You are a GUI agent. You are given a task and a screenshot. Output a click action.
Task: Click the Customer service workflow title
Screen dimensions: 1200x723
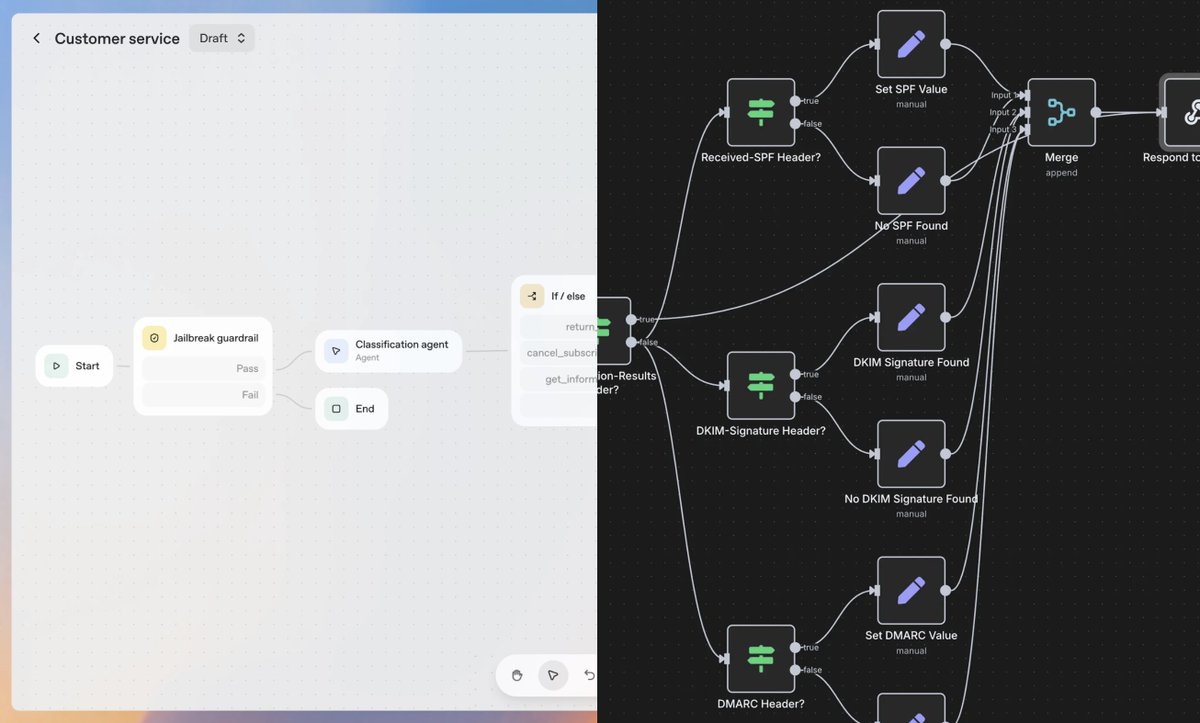tap(117, 39)
